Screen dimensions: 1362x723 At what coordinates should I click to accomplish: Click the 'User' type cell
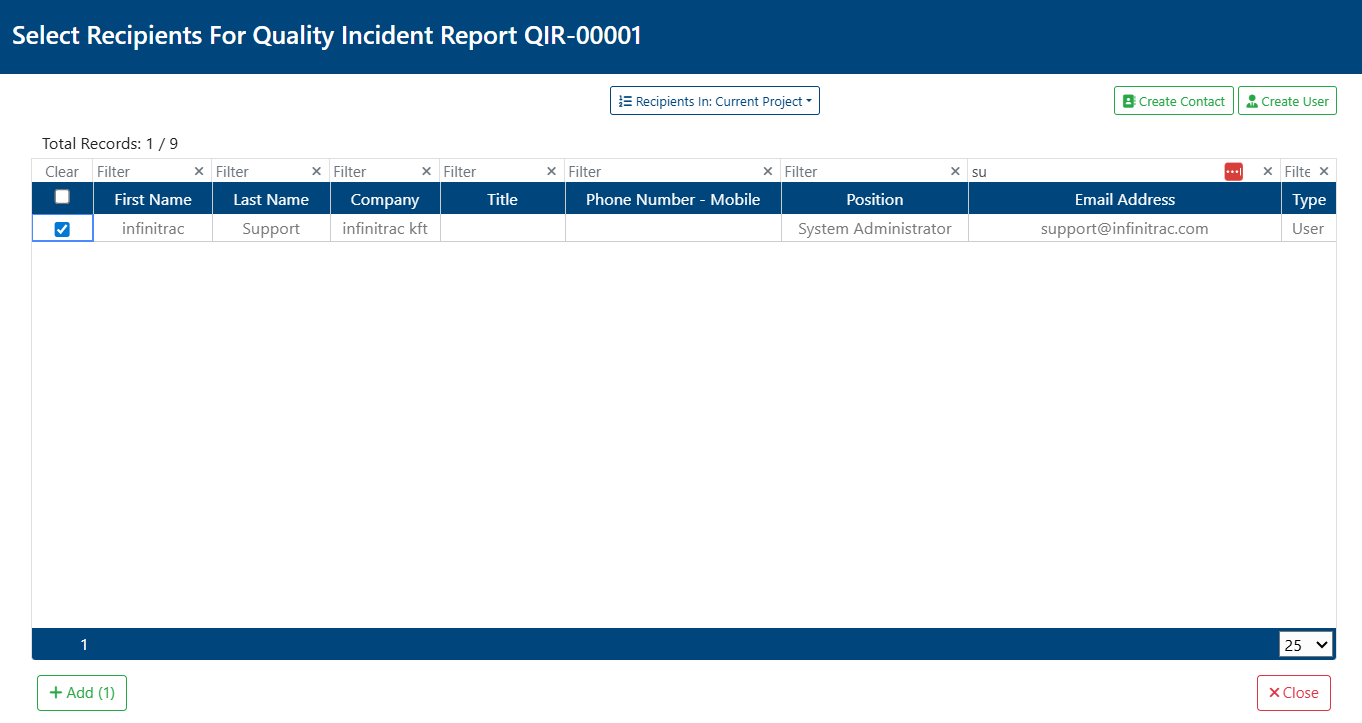pyautogui.click(x=1309, y=229)
